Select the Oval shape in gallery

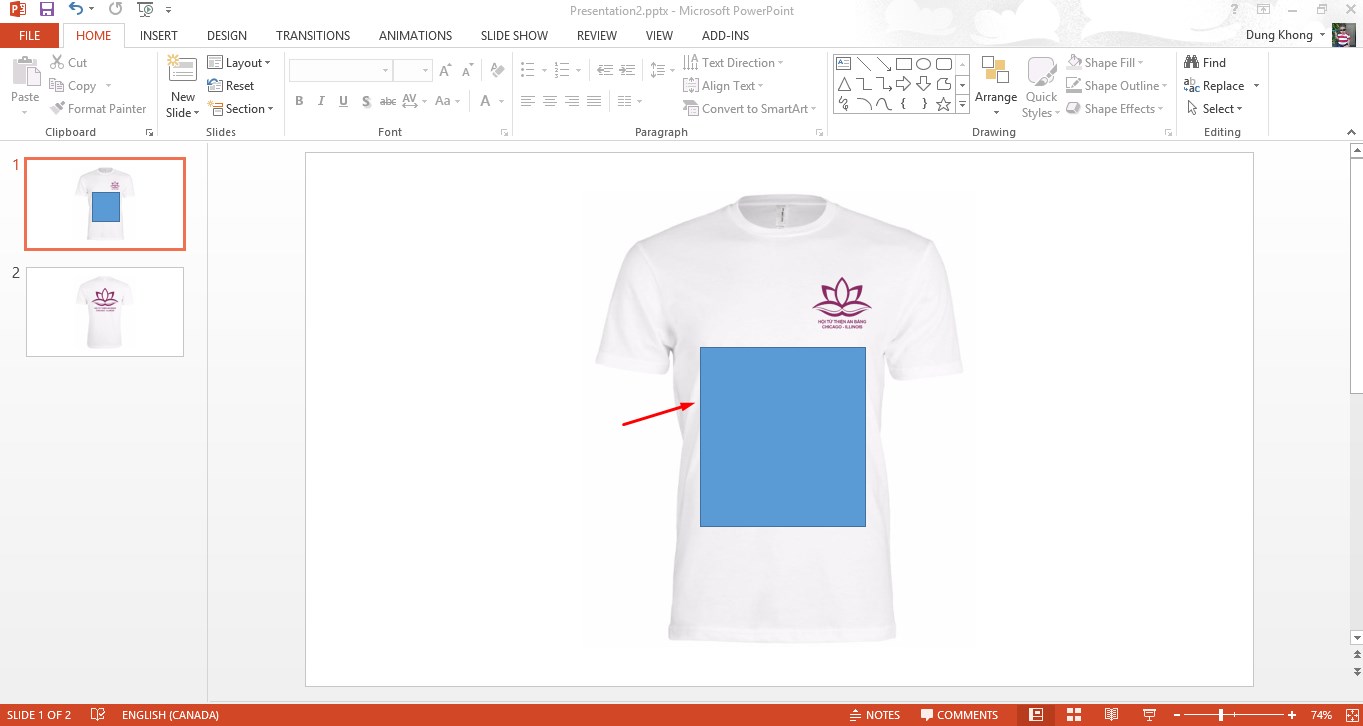pos(923,63)
